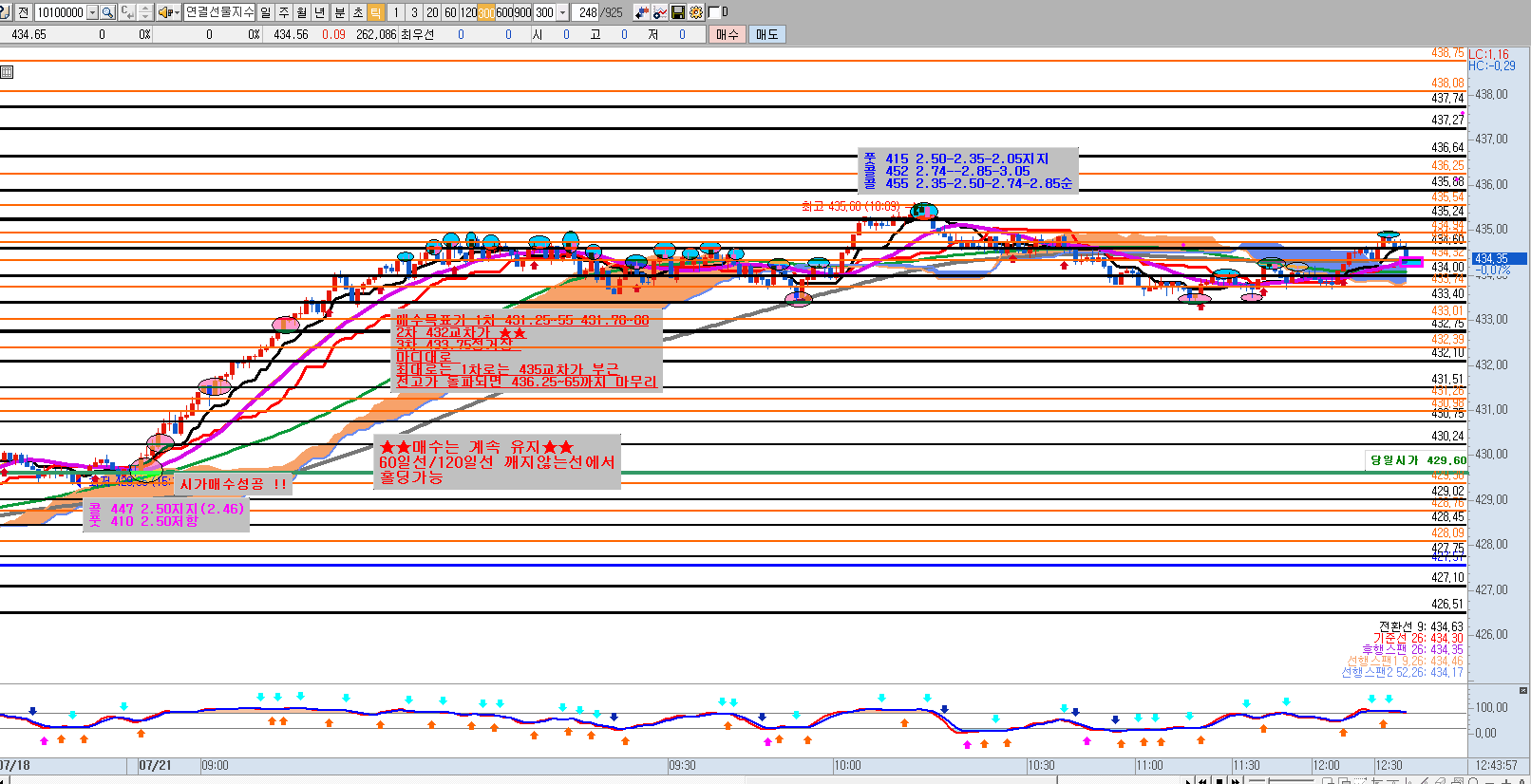Click the 선행스팬2 52,26: 434.17 legend
1531x784 pixels.
click(1403, 672)
